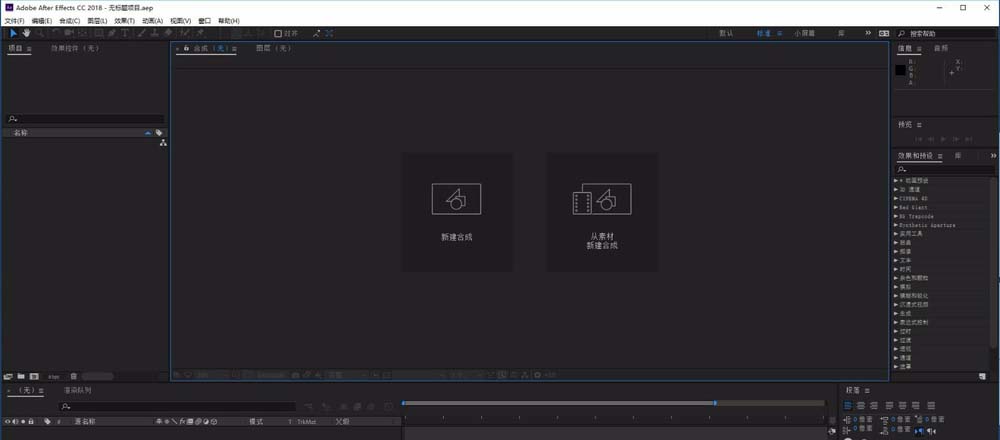Image resolution: width=1000 pixels, height=440 pixels.
Task: Expand the 文本 effects category
Action: (x=895, y=260)
